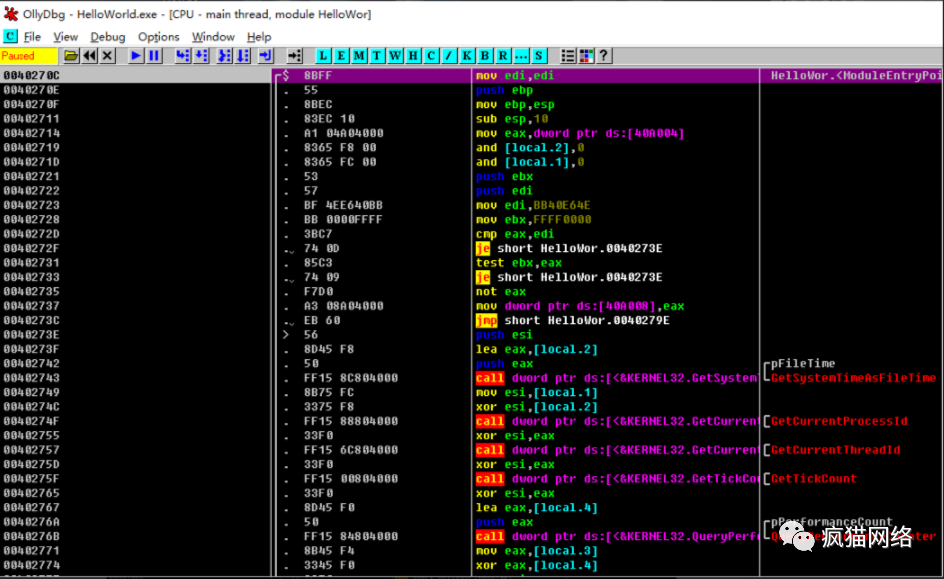Image resolution: width=944 pixels, height=579 pixels.
Task: Open appearance options colored grid icon
Action: 586,56
